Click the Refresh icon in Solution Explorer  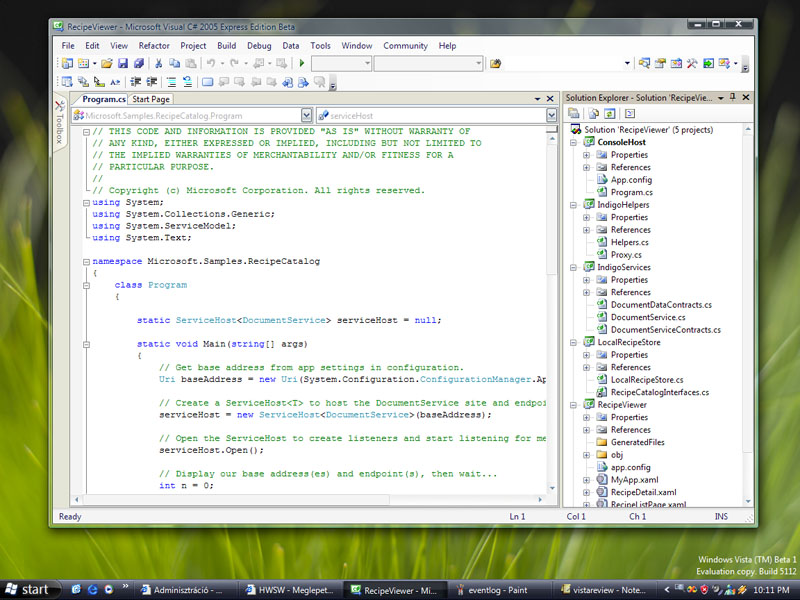pos(610,114)
